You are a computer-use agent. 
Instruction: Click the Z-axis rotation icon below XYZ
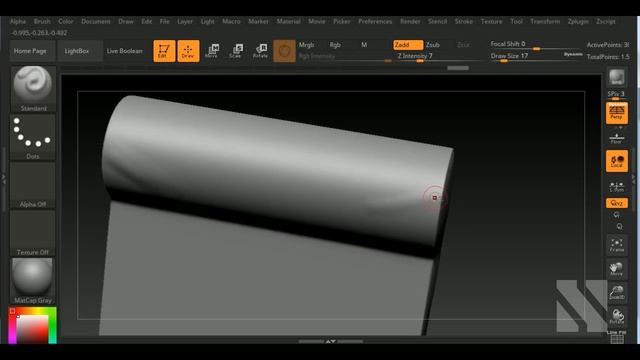coord(619,227)
